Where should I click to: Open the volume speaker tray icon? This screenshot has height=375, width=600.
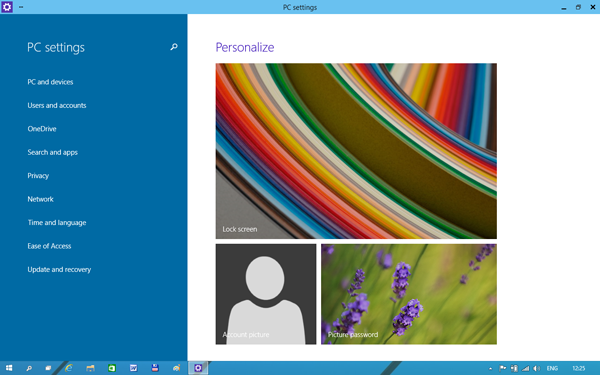tap(536, 368)
